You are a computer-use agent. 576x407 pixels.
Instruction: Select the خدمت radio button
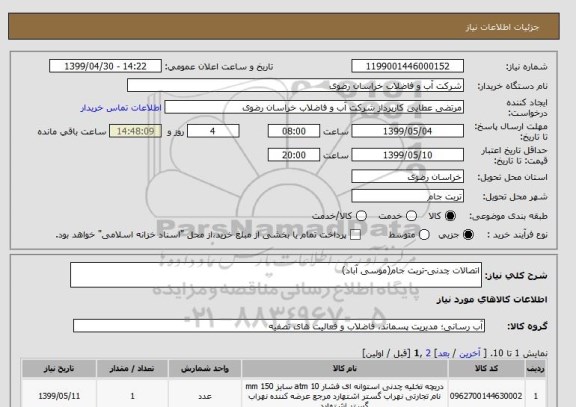[x=411, y=216]
